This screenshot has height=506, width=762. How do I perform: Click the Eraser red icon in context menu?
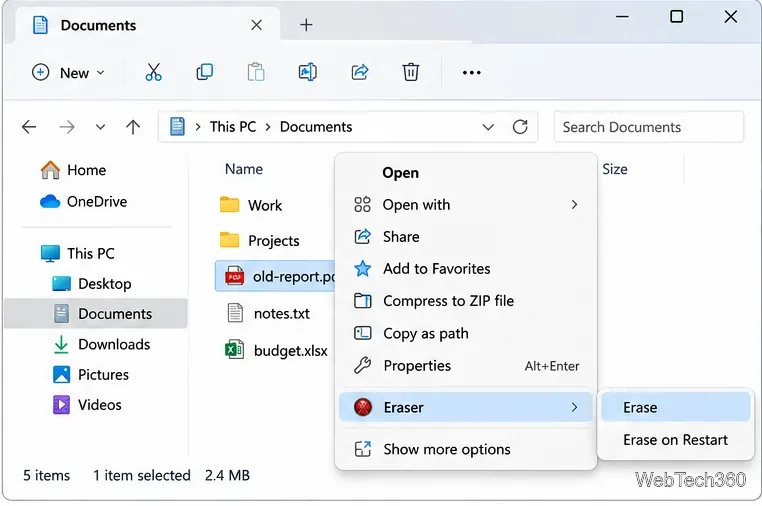(363, 407)
